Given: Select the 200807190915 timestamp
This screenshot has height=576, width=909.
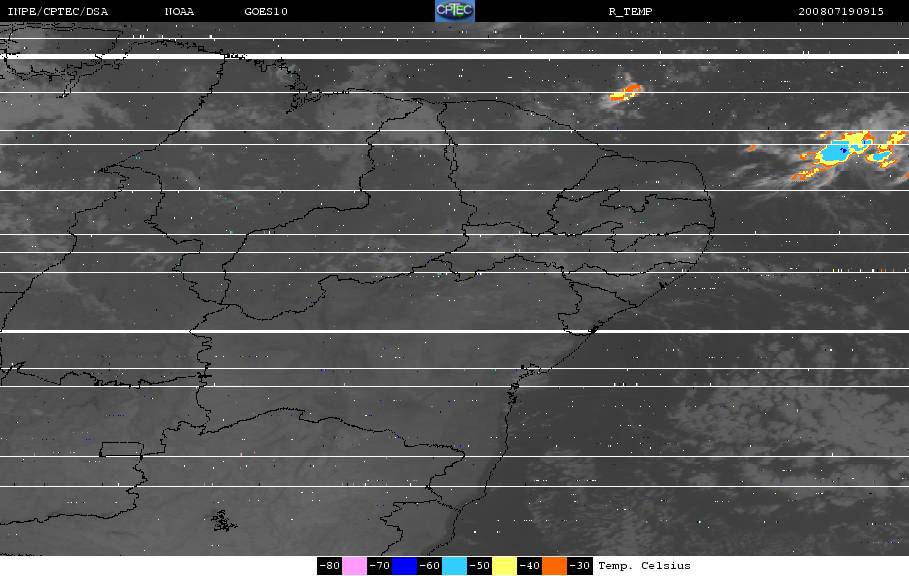Looking at the screenshot, I should click(x=841, y=12).
